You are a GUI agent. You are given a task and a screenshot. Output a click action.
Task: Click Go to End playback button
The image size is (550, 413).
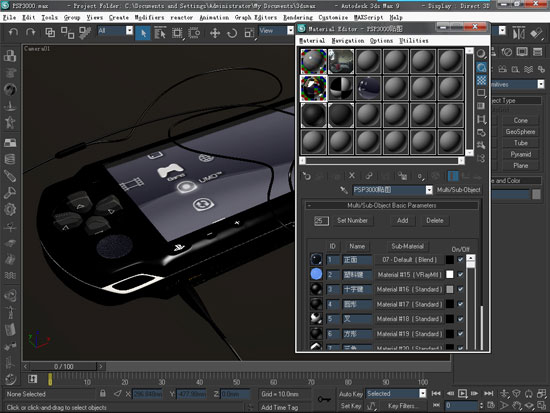488,393
